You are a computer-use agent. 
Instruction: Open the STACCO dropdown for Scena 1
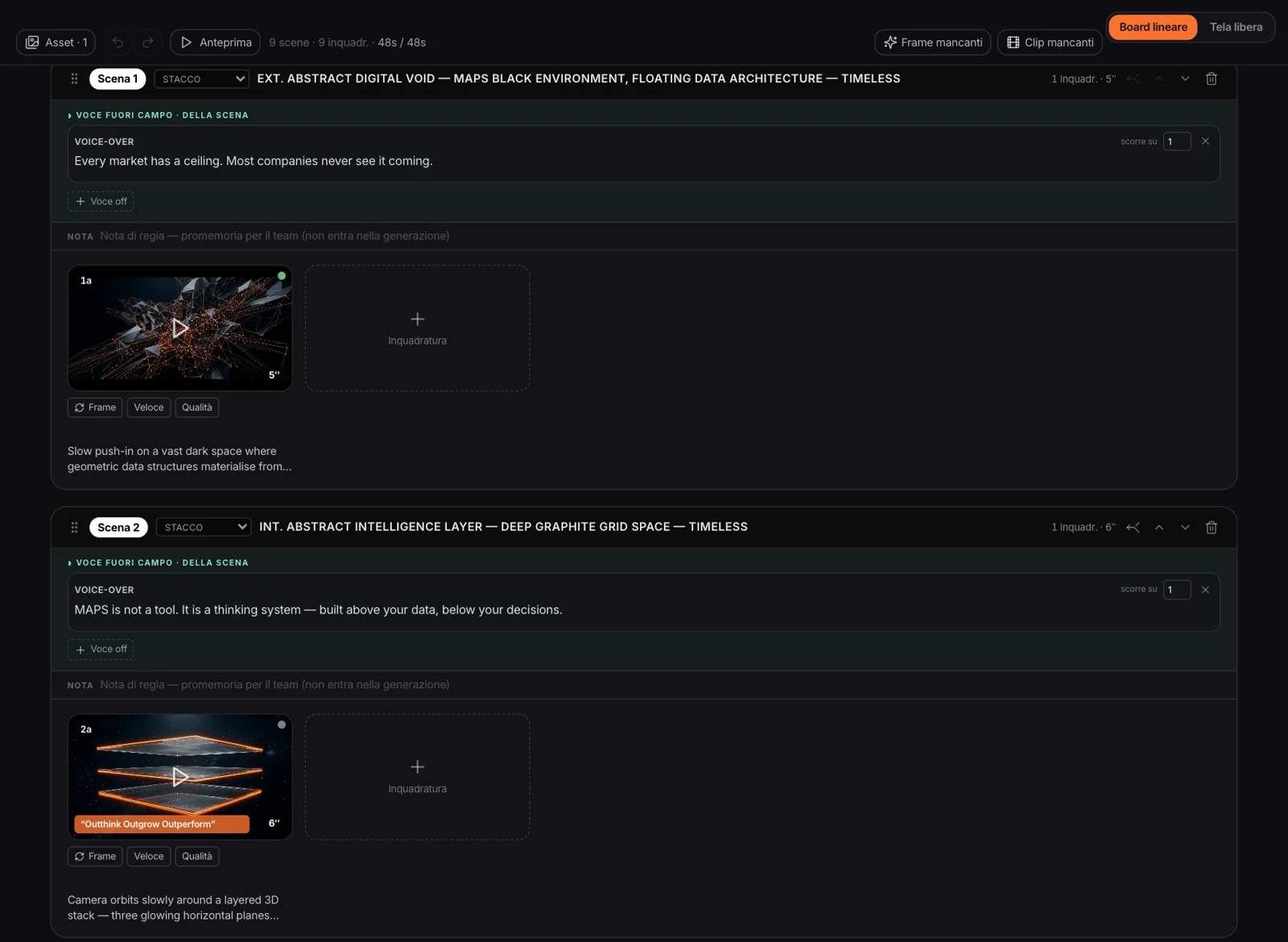click(201, 79)
